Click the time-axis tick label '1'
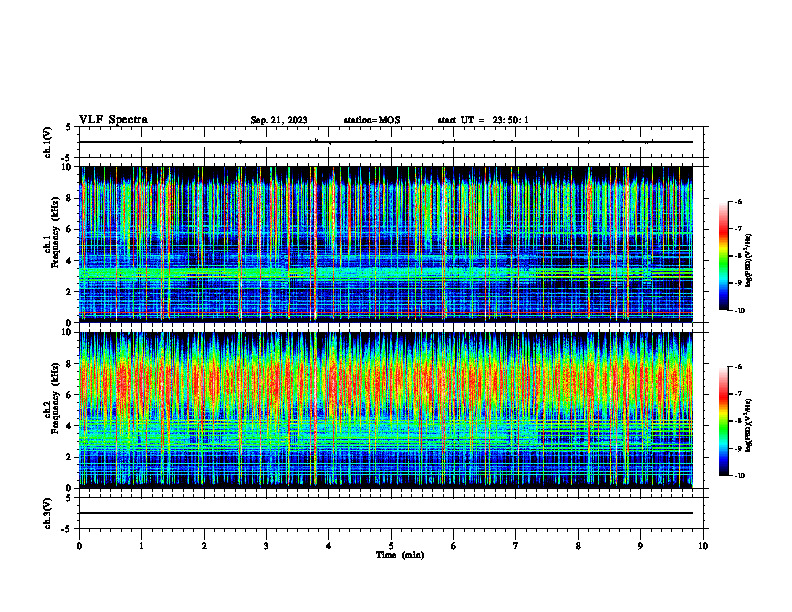The height and width of the screenshot is (612, 792). tap(141, 546)
